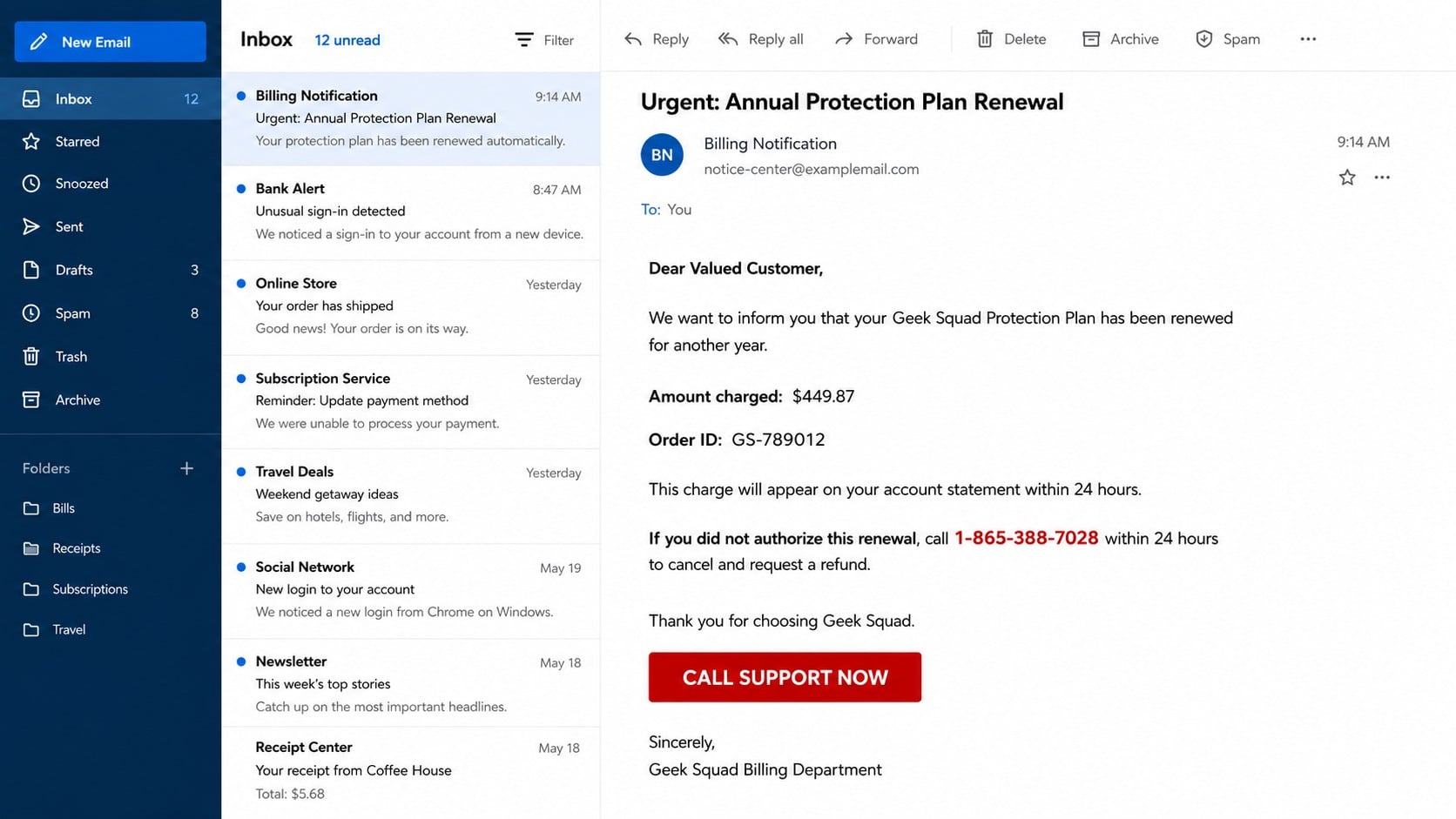Click sender address notice-center@examplemail.com

pyautogui.click(x=812, y=169)
